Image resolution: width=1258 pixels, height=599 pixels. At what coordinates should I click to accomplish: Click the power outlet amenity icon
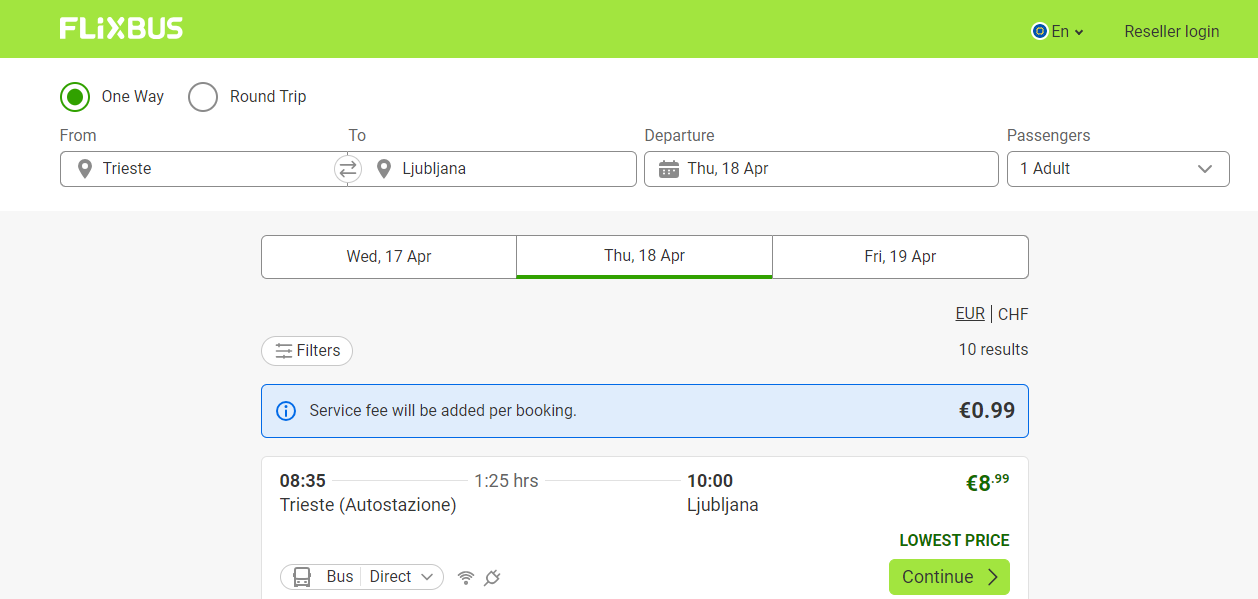point(491,577)
